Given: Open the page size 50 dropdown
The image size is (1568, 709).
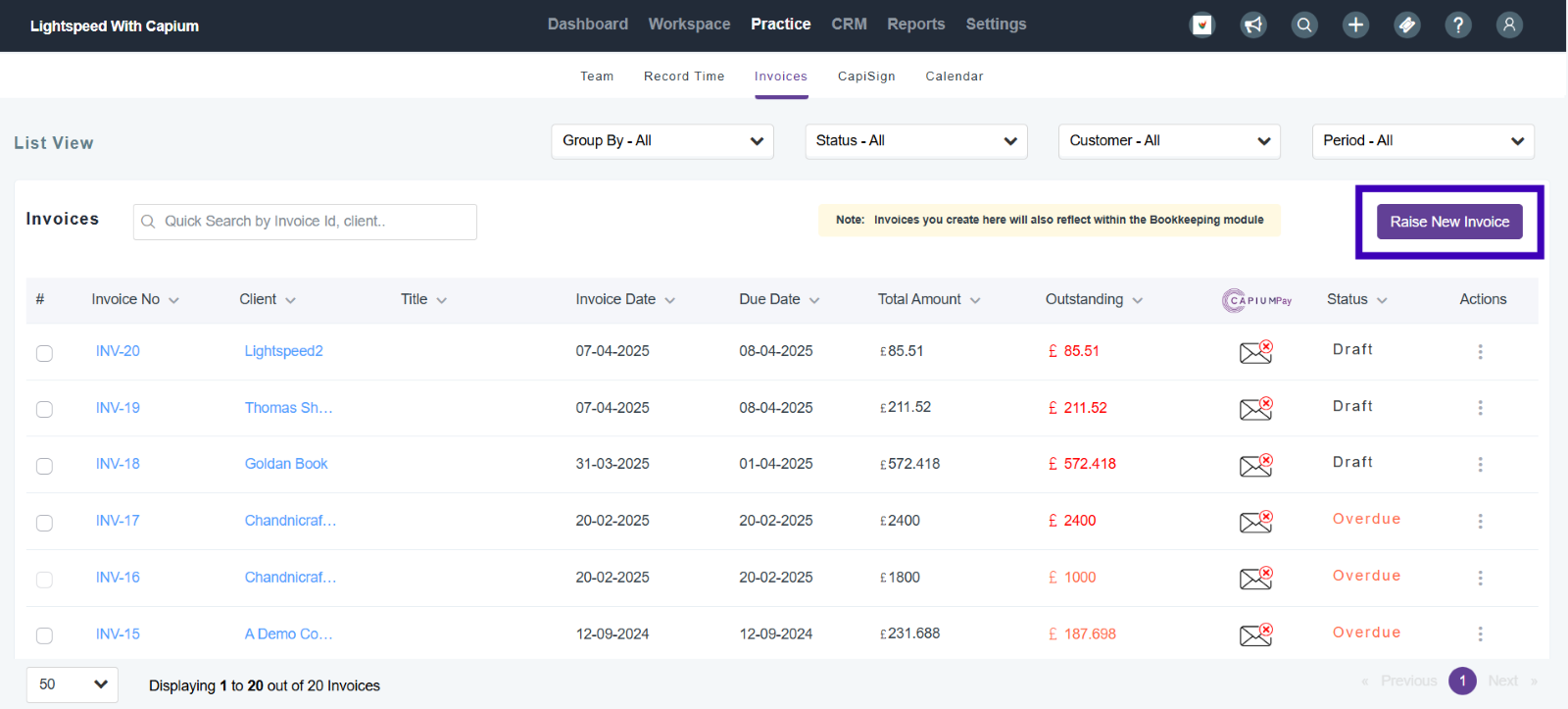Looking at the screenshot, I should [x=73, y=684].
